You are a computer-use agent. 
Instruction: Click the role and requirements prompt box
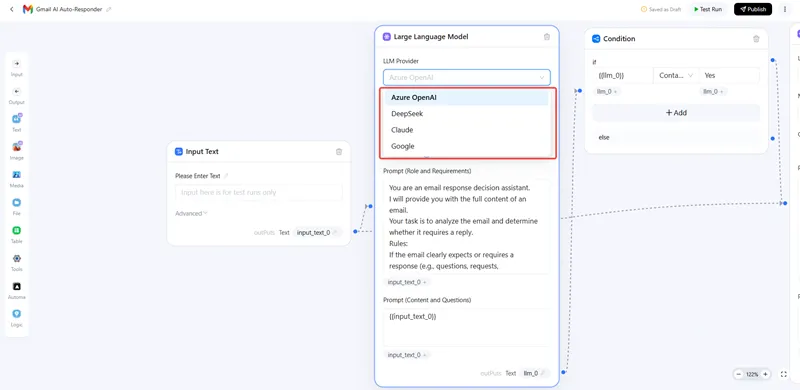467,226
